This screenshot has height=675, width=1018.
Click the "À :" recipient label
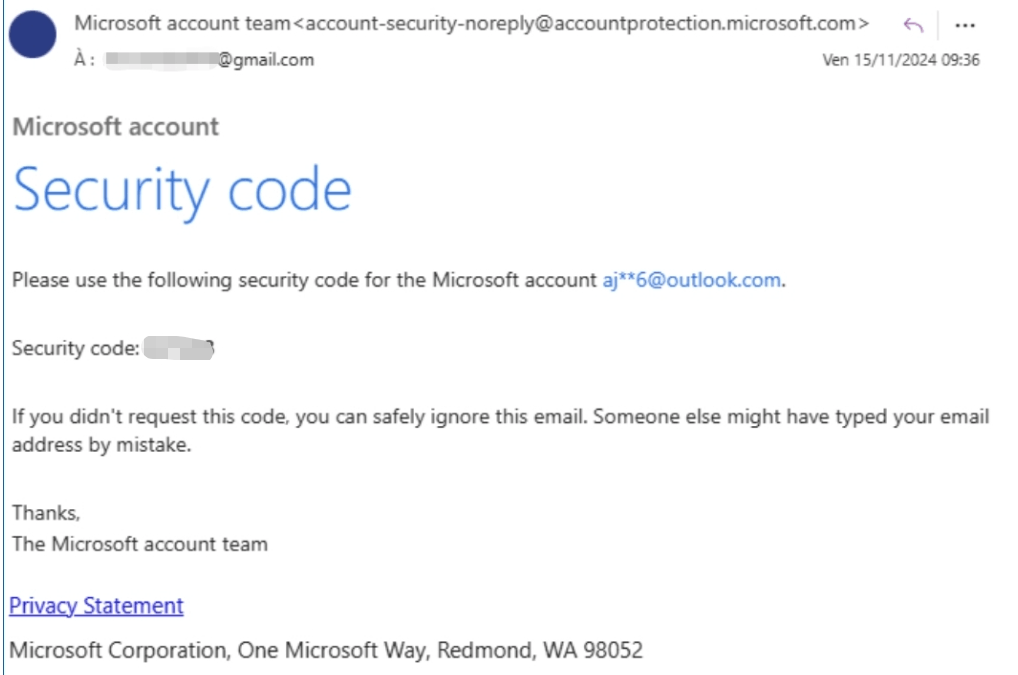click(85, 60)
